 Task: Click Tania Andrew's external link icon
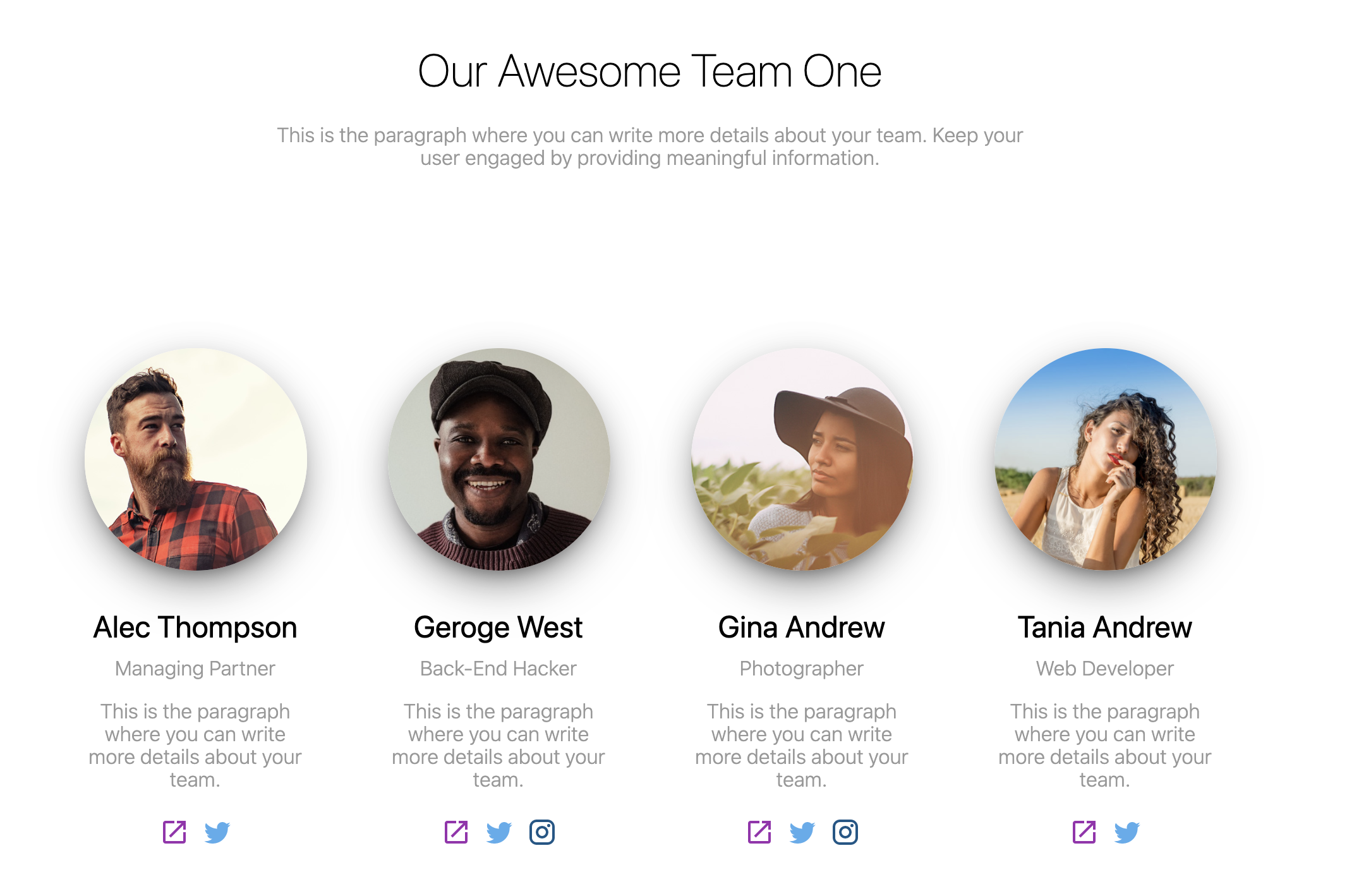(x=1084, y=832)
